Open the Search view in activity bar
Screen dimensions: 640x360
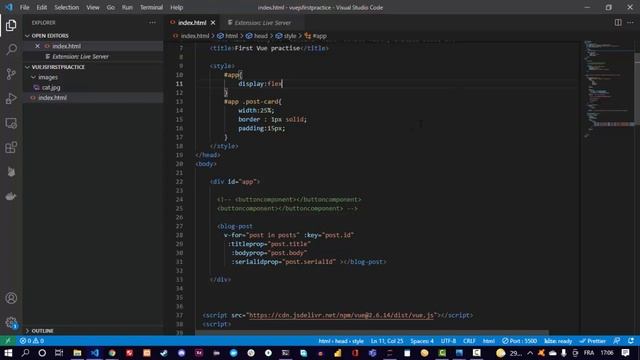point(11,49)
